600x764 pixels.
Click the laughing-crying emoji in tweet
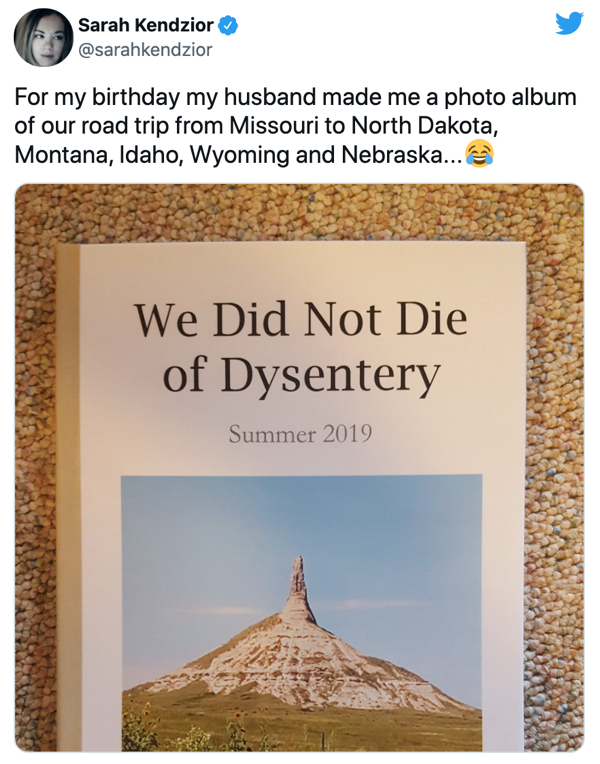479,155
